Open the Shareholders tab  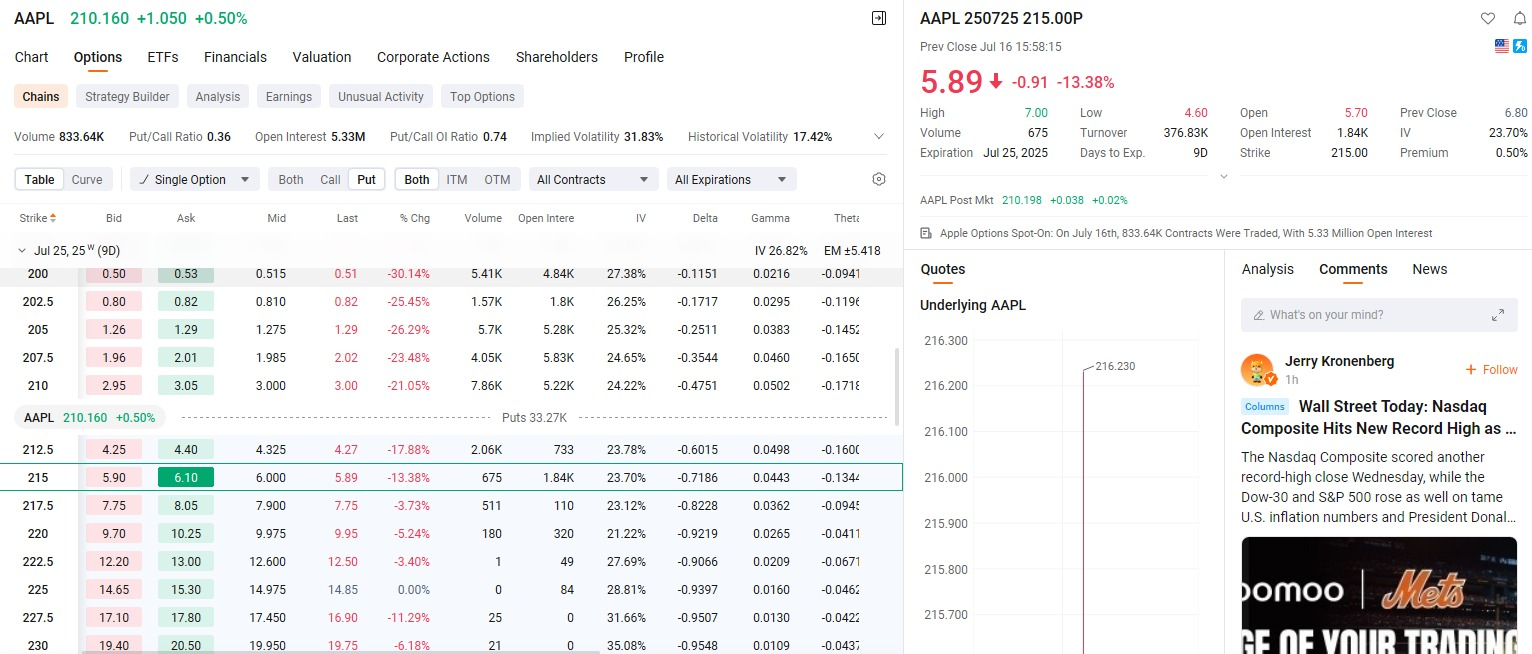pos(557,57)
